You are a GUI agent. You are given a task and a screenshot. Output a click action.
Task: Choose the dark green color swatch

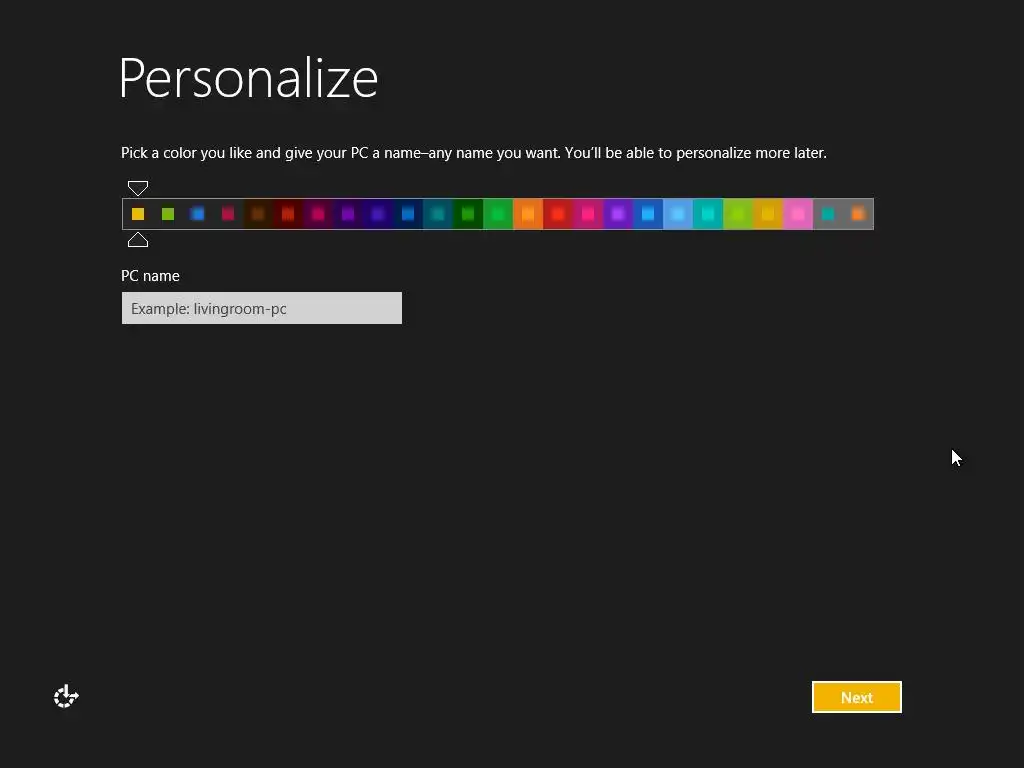468,214
